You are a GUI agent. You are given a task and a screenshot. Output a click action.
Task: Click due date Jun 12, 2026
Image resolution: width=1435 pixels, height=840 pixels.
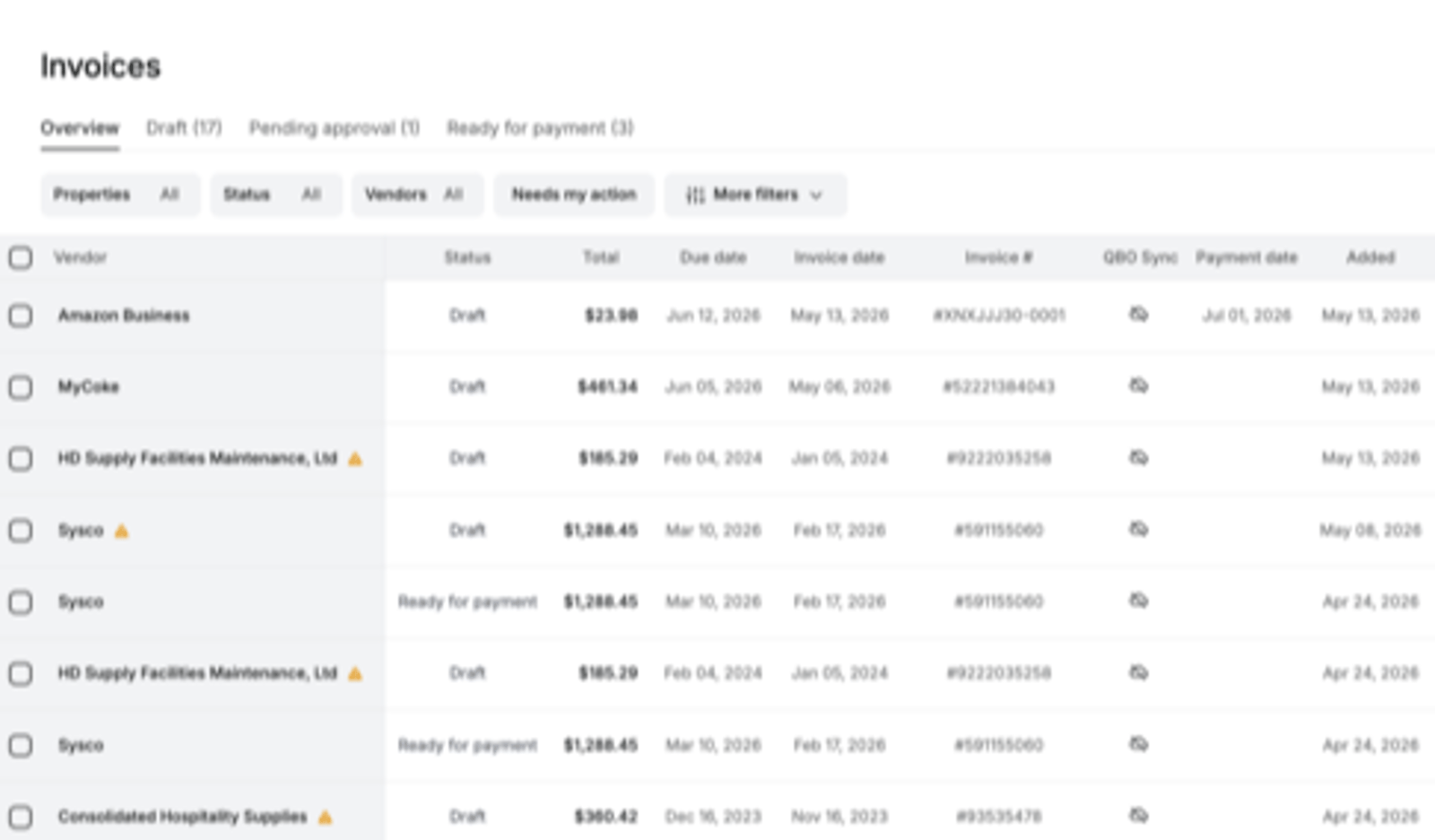(x=713, y=316)
